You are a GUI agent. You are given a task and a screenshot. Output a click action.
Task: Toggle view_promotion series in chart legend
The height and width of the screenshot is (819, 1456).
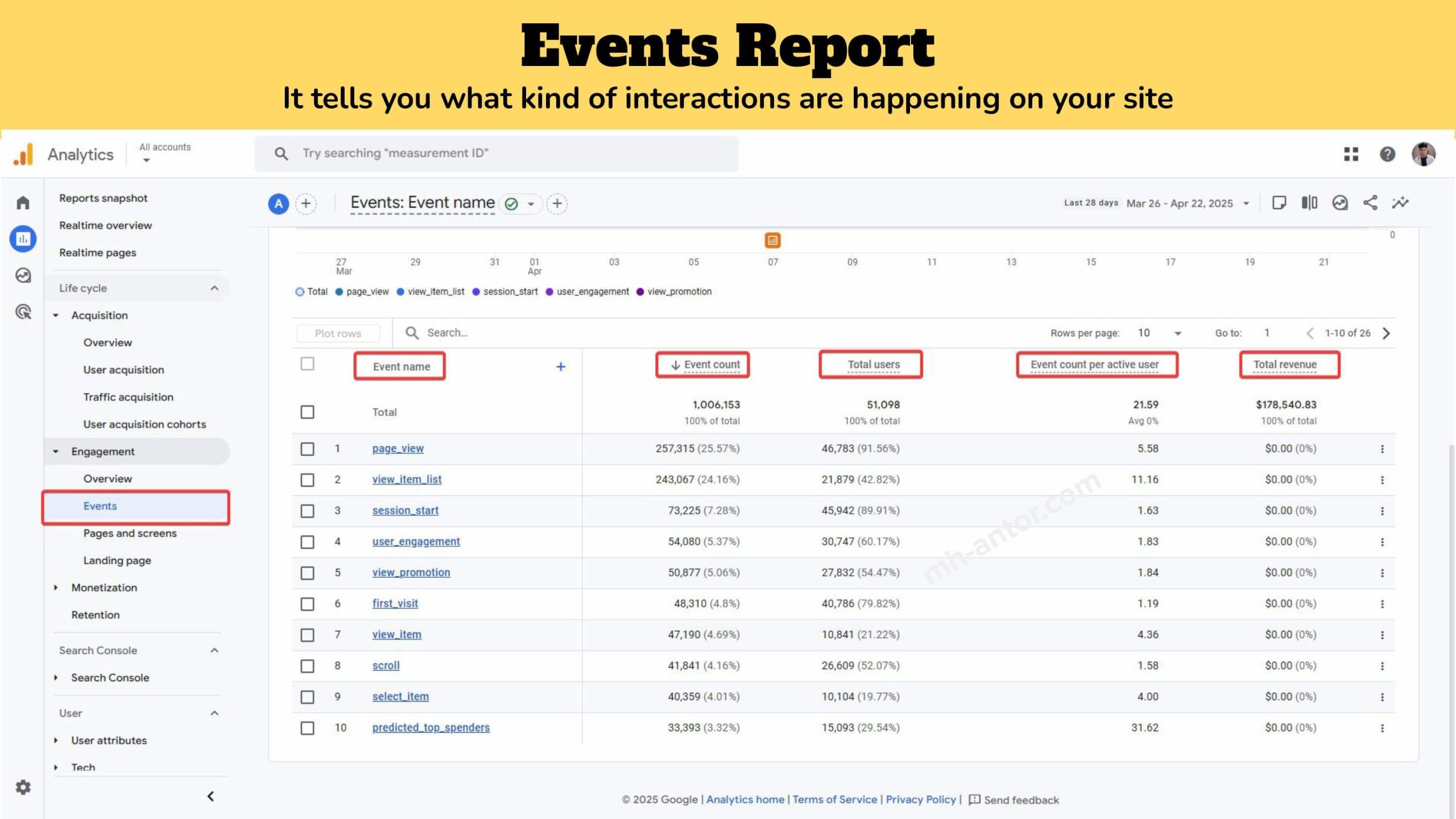click(x=674, y=292)
